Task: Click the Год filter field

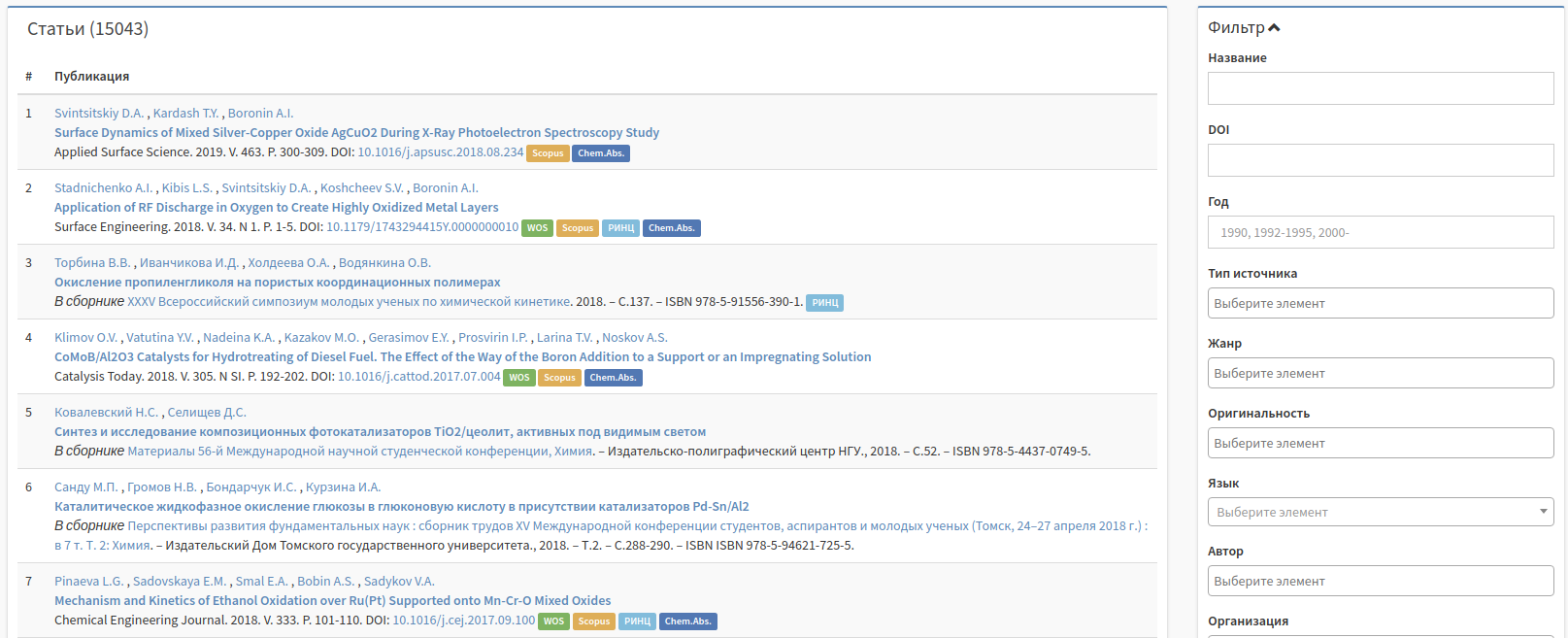Action: click(1380, 232)
